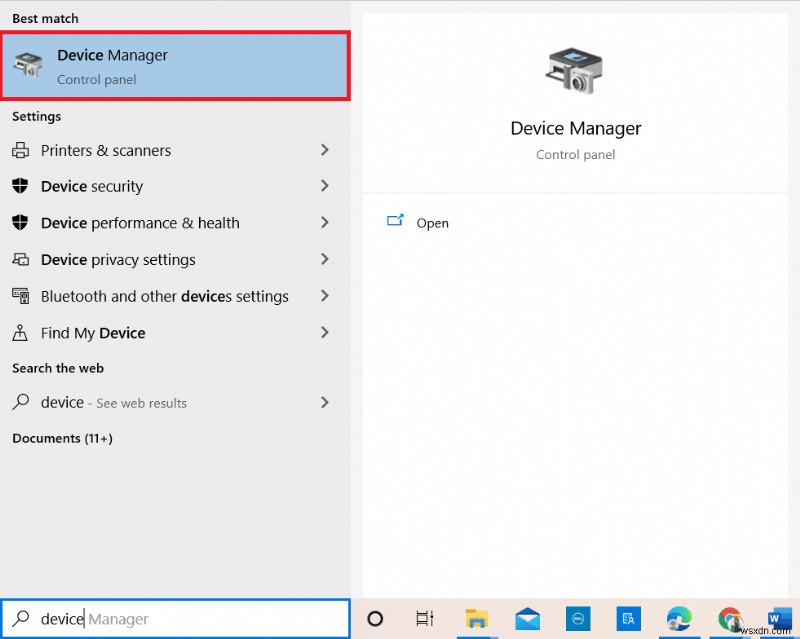
Task: Select 'device - See web results' suggestion
Action: [x=113, y=403]
